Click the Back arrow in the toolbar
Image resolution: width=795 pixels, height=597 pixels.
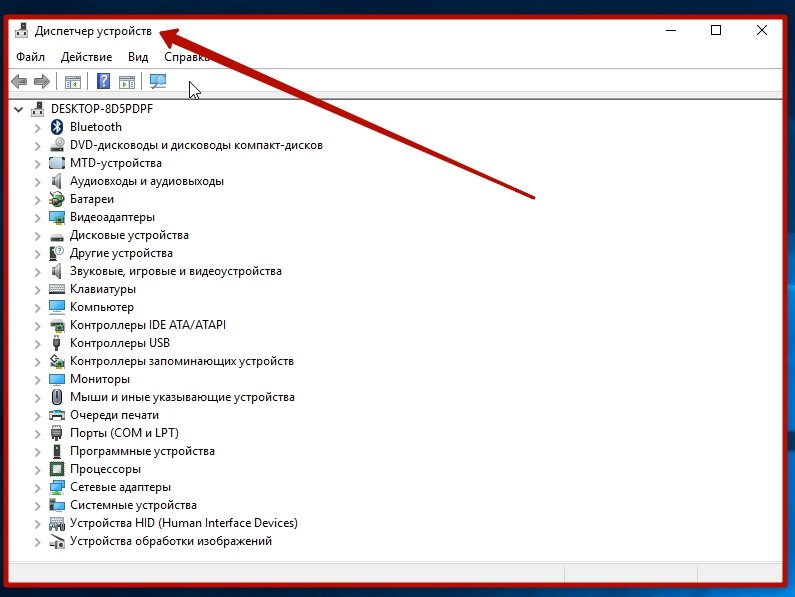[x=18, y=82]
